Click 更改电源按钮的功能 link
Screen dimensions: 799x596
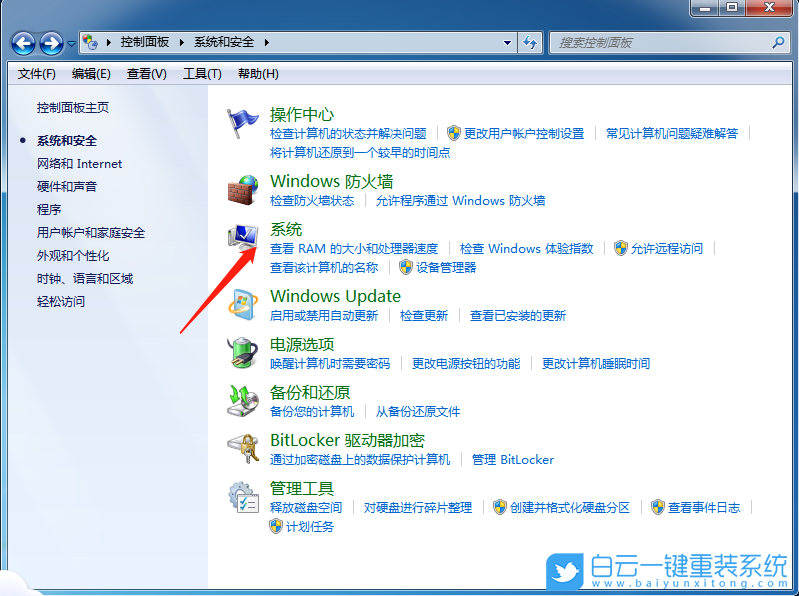[466, 363]
